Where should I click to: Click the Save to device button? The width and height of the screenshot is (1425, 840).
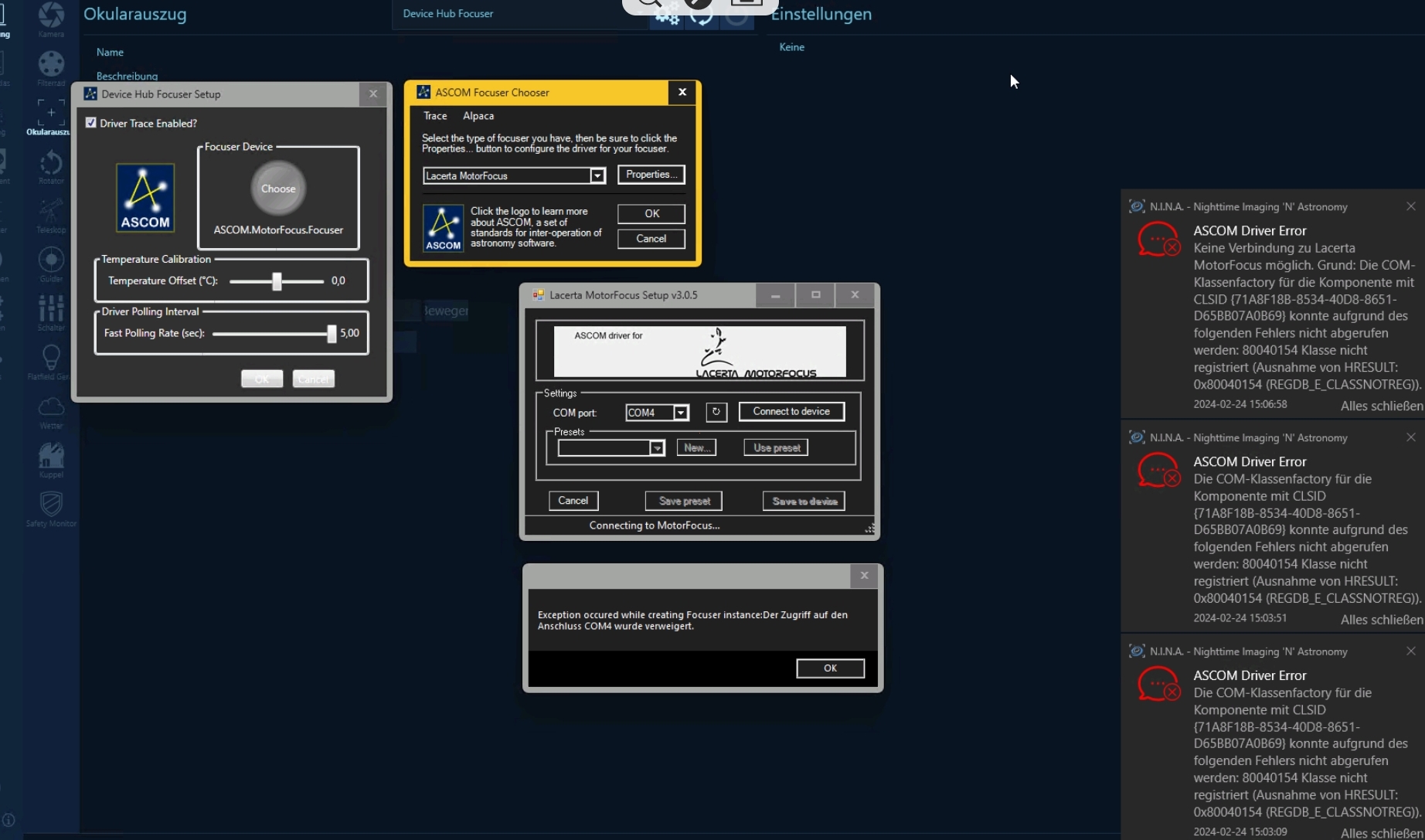804,502
